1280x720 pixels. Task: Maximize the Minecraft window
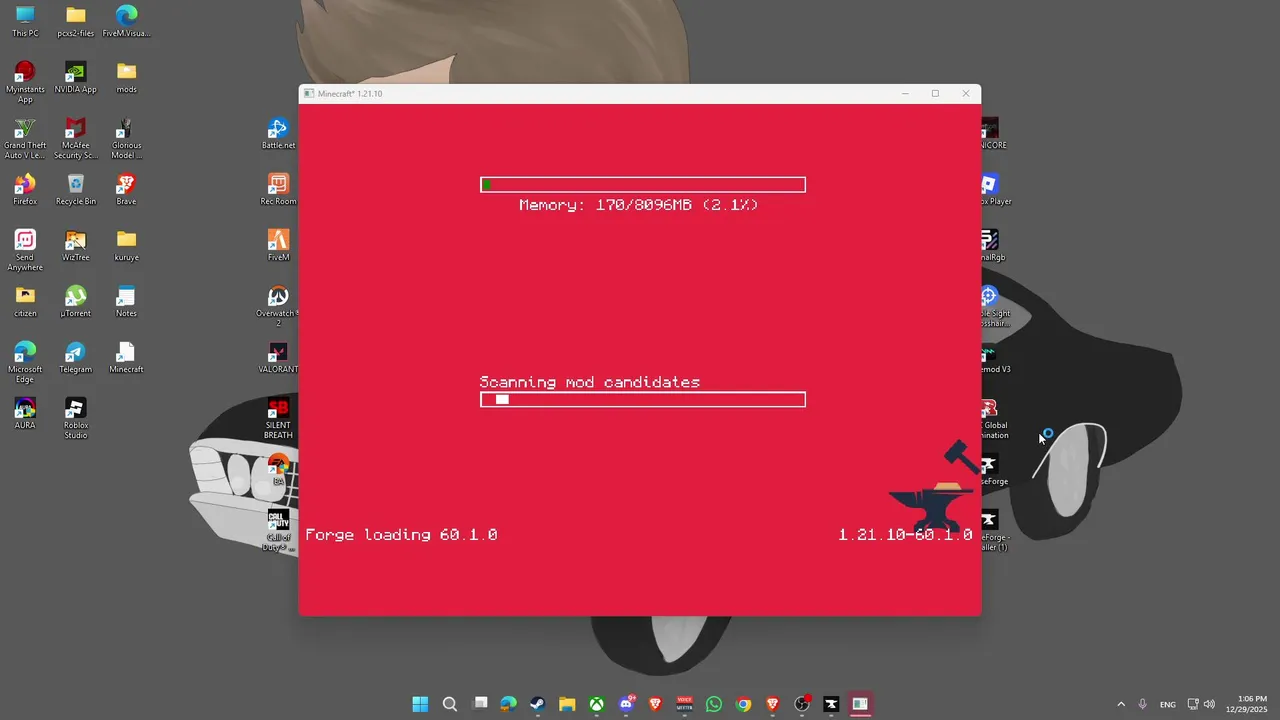pyautogui.click(x=935, y=94)
